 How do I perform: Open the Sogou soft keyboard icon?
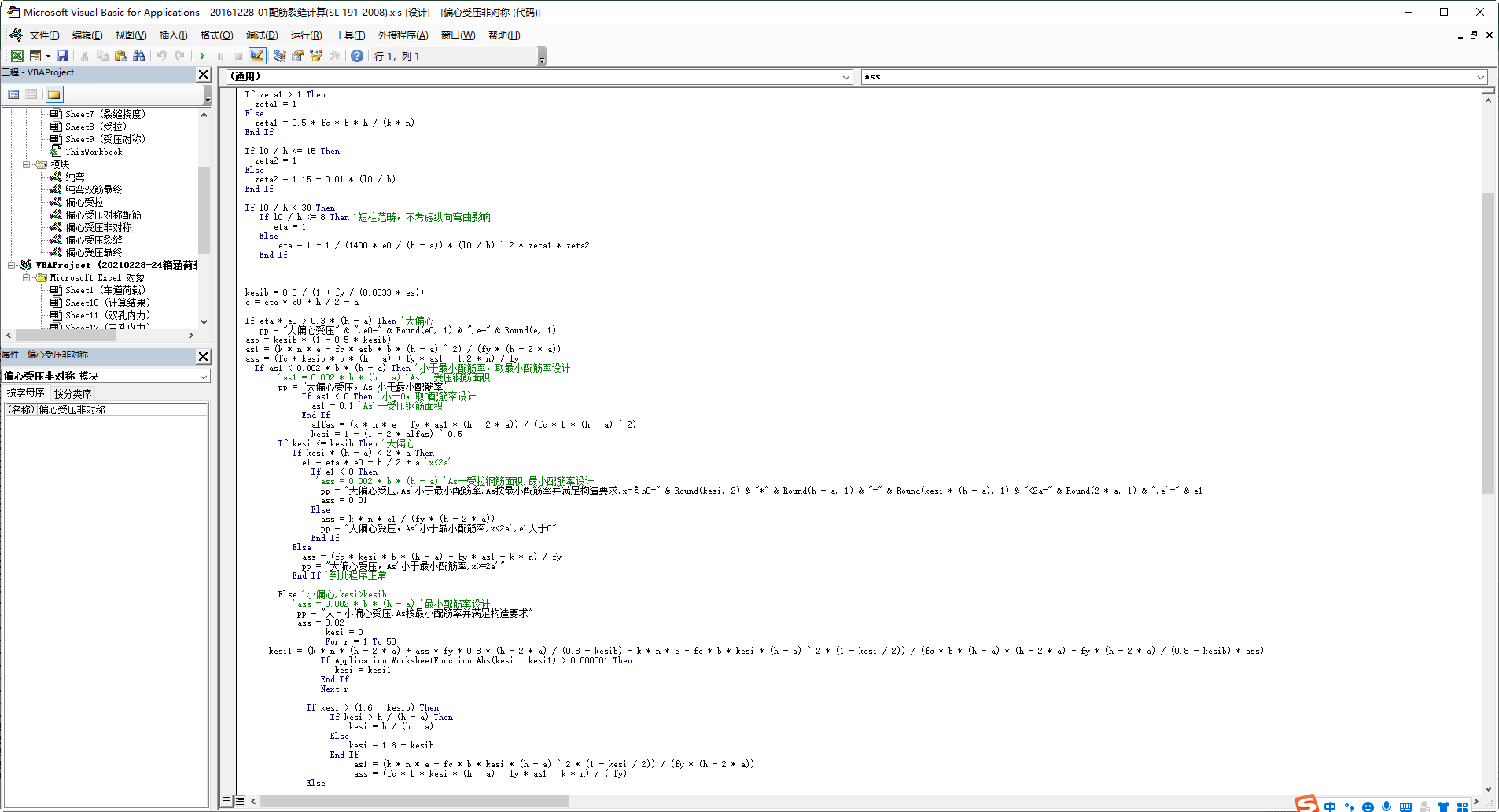(1405, 806)
